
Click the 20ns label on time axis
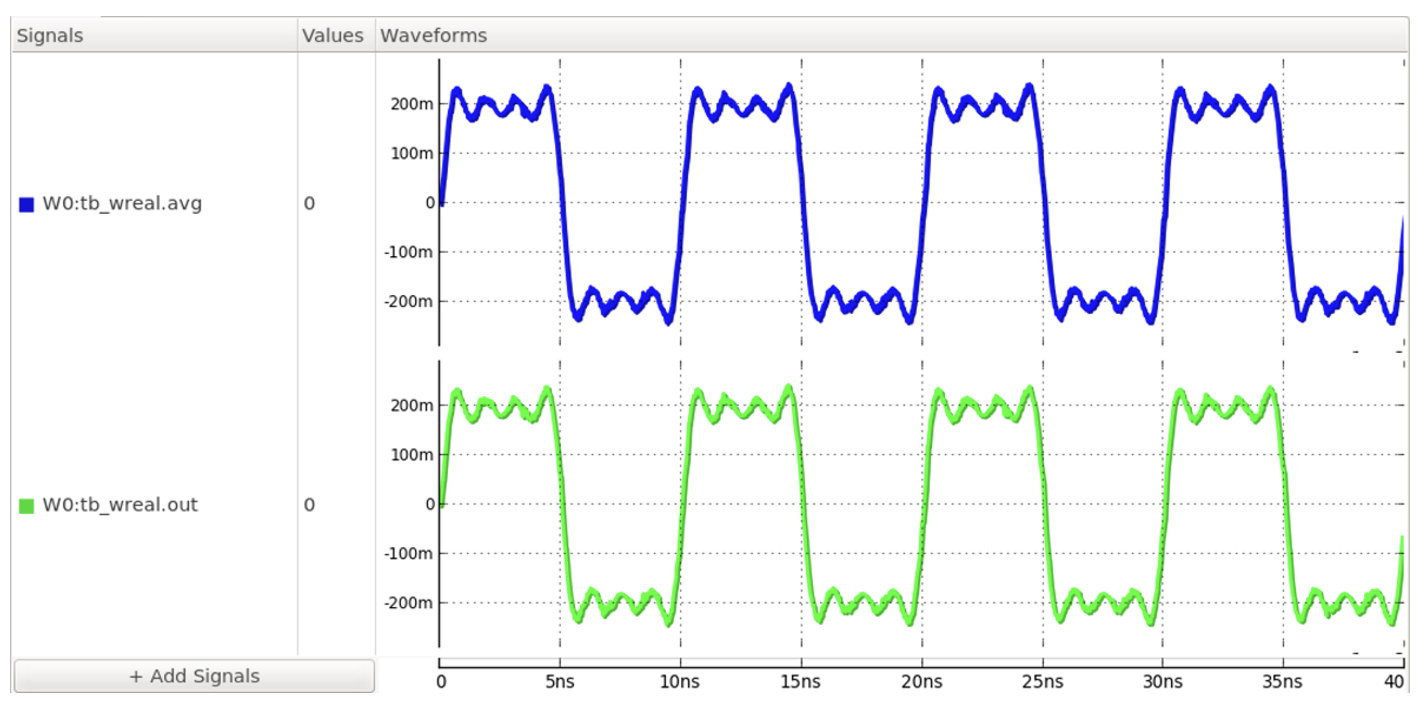click(x=921, y=682)
